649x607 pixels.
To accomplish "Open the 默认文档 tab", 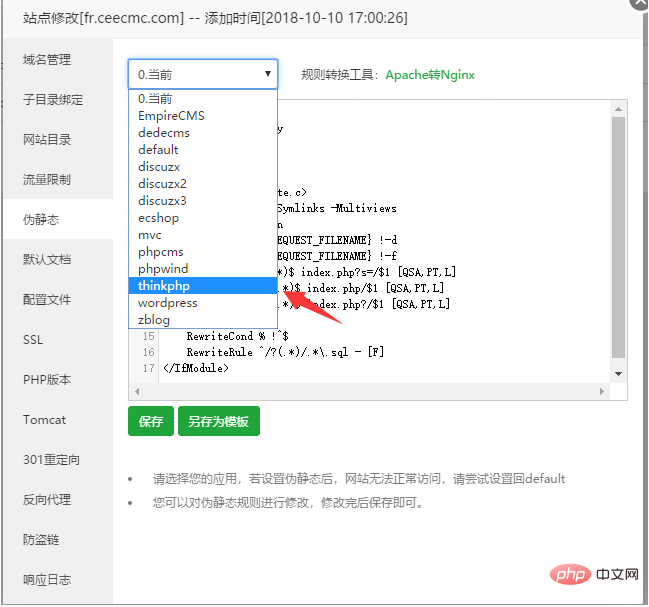I will coord(58,259).
